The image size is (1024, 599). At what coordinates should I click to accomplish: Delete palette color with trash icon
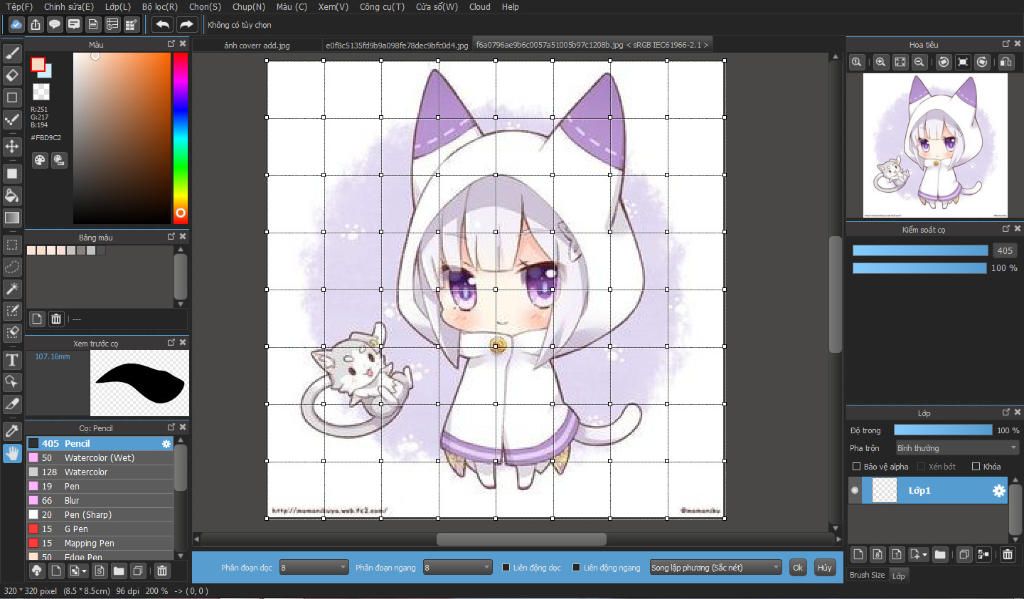click(x=56, y=319)
